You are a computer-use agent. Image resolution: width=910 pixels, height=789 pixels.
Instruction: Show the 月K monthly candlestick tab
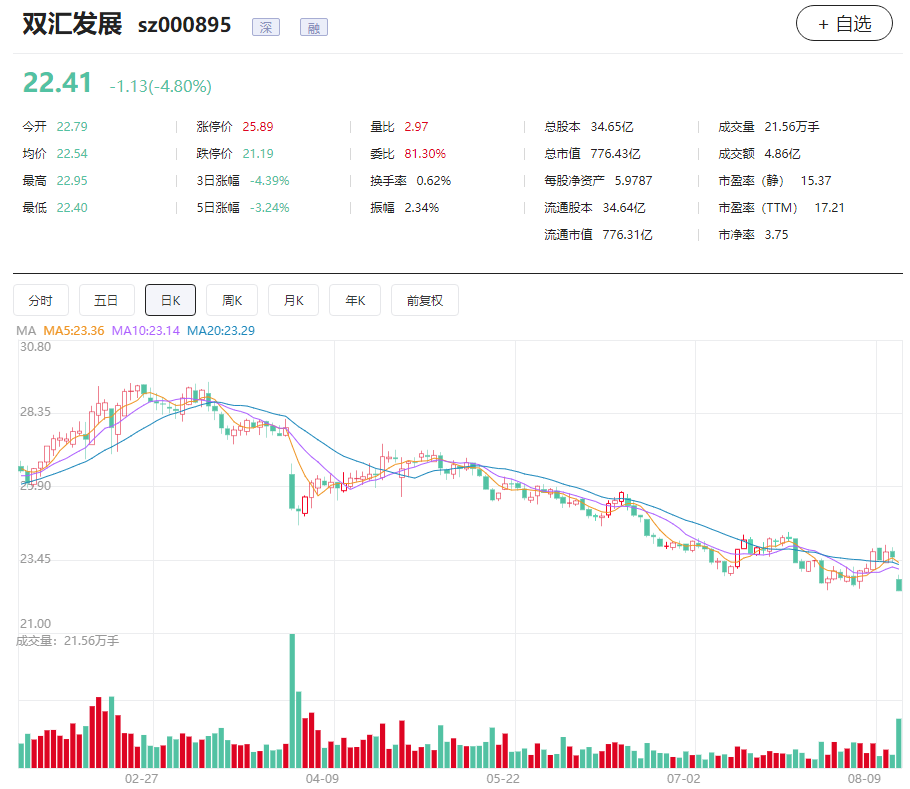[x=294, y=300]
